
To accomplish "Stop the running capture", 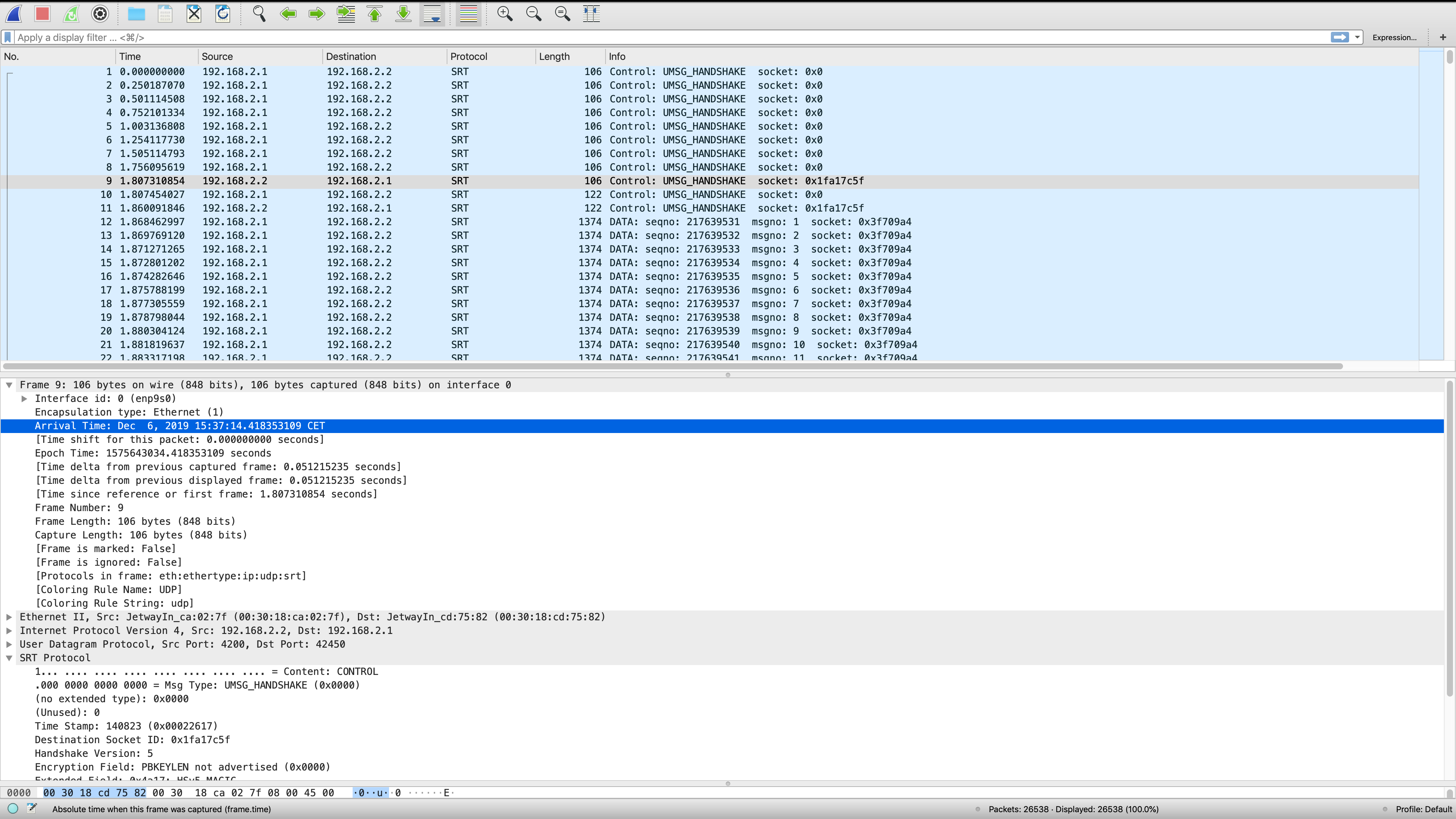I will pyautogui.click(x=42, y=14).
